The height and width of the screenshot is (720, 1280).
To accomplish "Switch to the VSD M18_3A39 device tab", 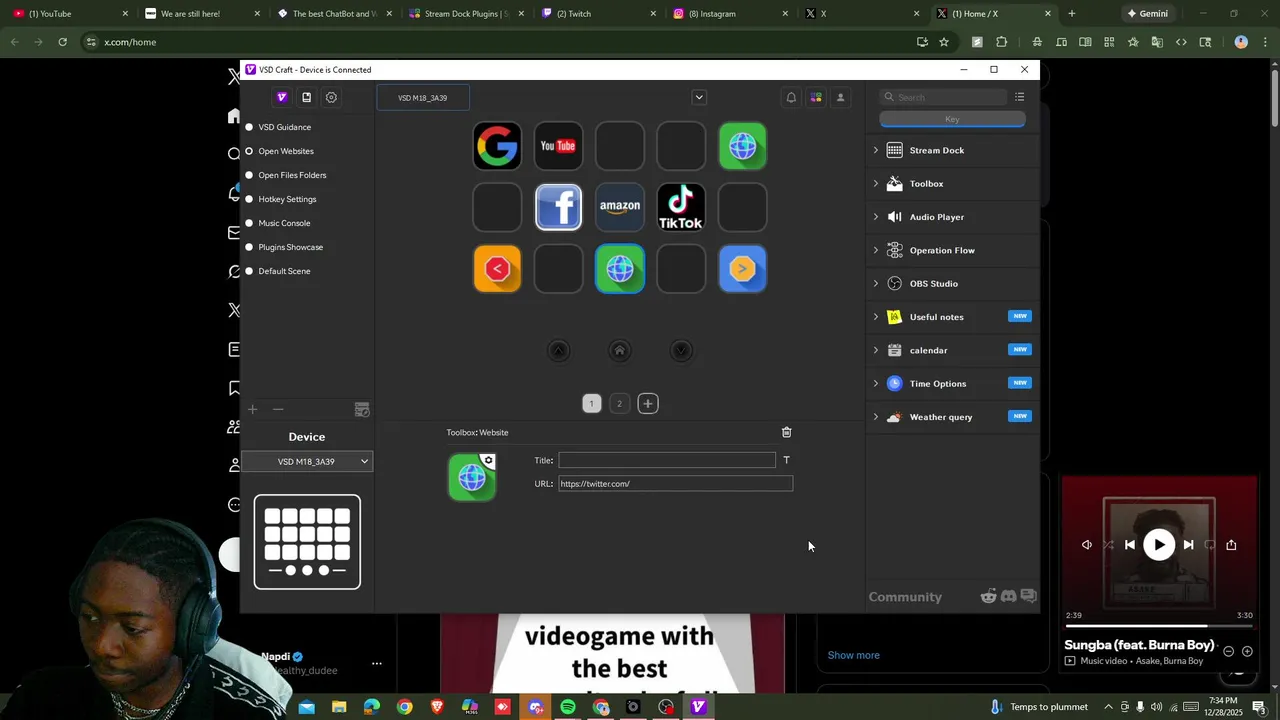I will coord(422,98).
